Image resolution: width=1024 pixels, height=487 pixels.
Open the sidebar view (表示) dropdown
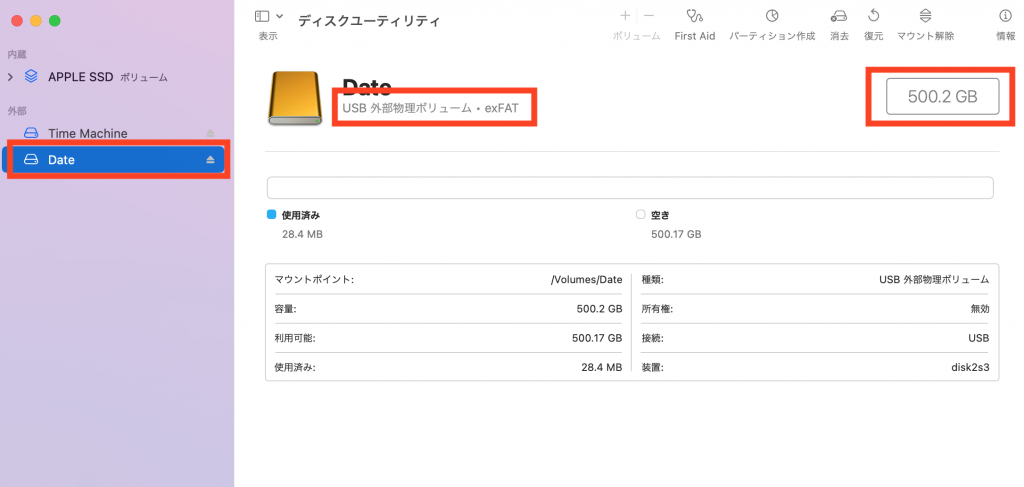pos(268,17)
